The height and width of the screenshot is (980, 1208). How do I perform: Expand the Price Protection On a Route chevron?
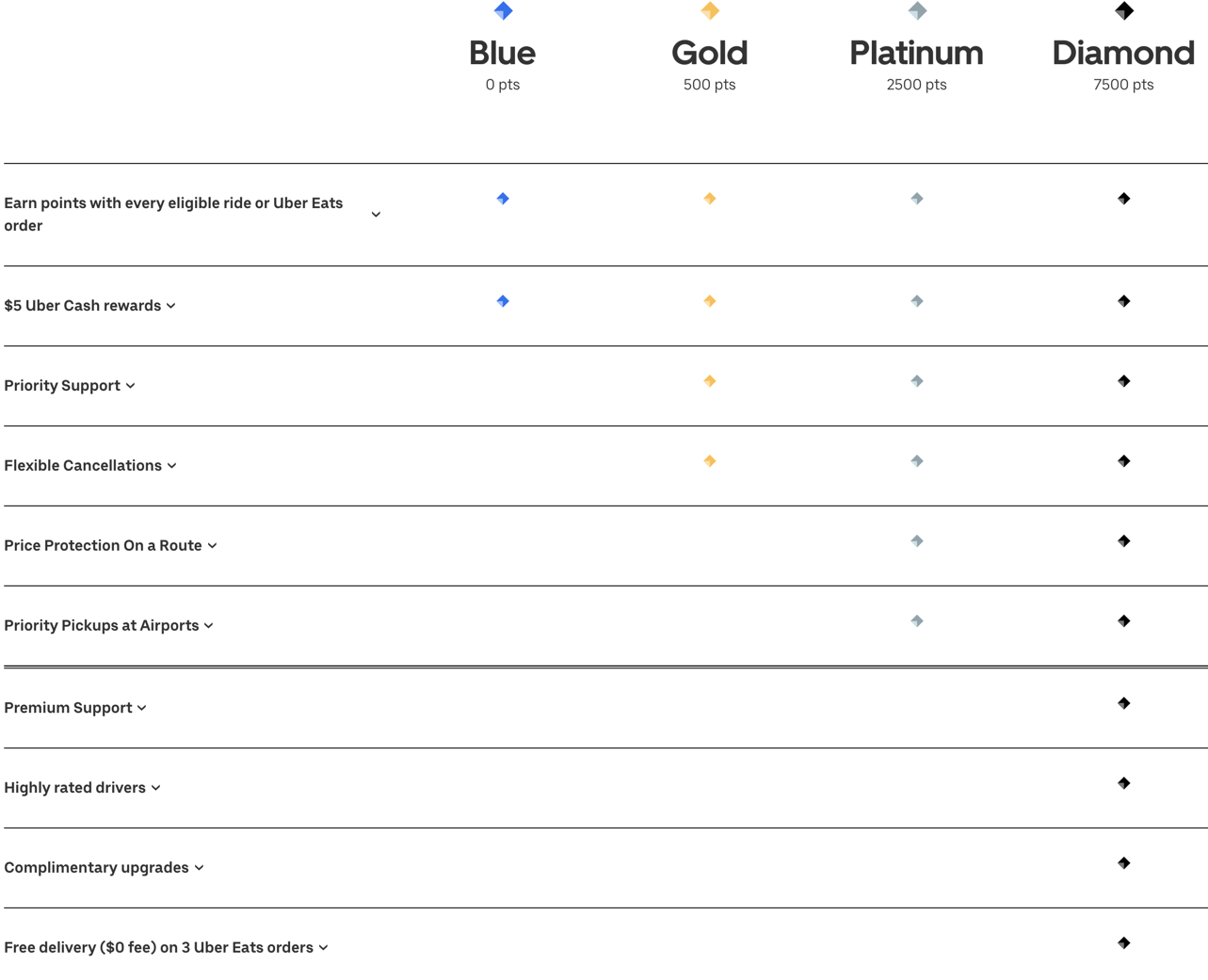coord(213,546)
